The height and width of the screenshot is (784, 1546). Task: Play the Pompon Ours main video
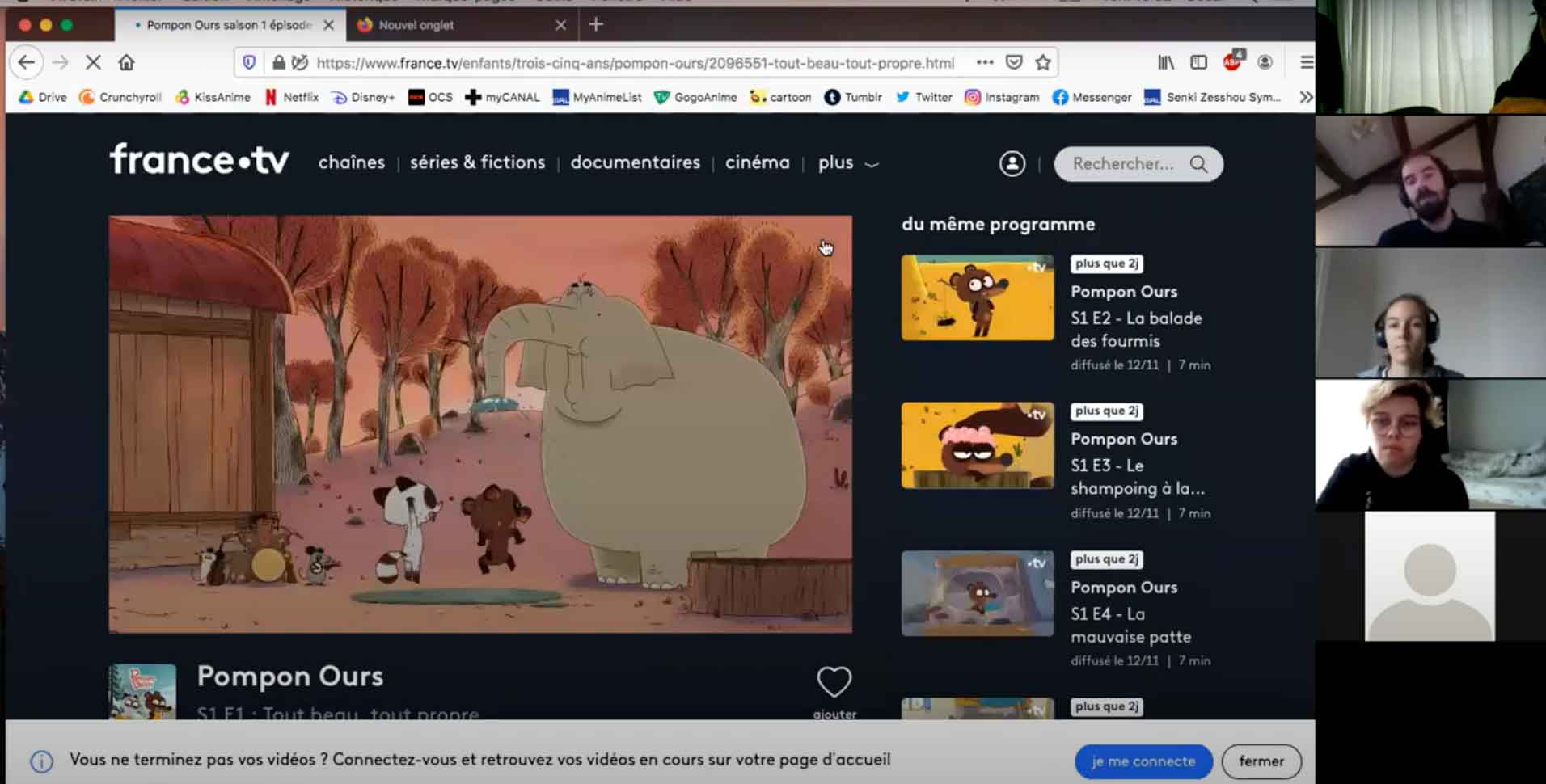(480, 424)
